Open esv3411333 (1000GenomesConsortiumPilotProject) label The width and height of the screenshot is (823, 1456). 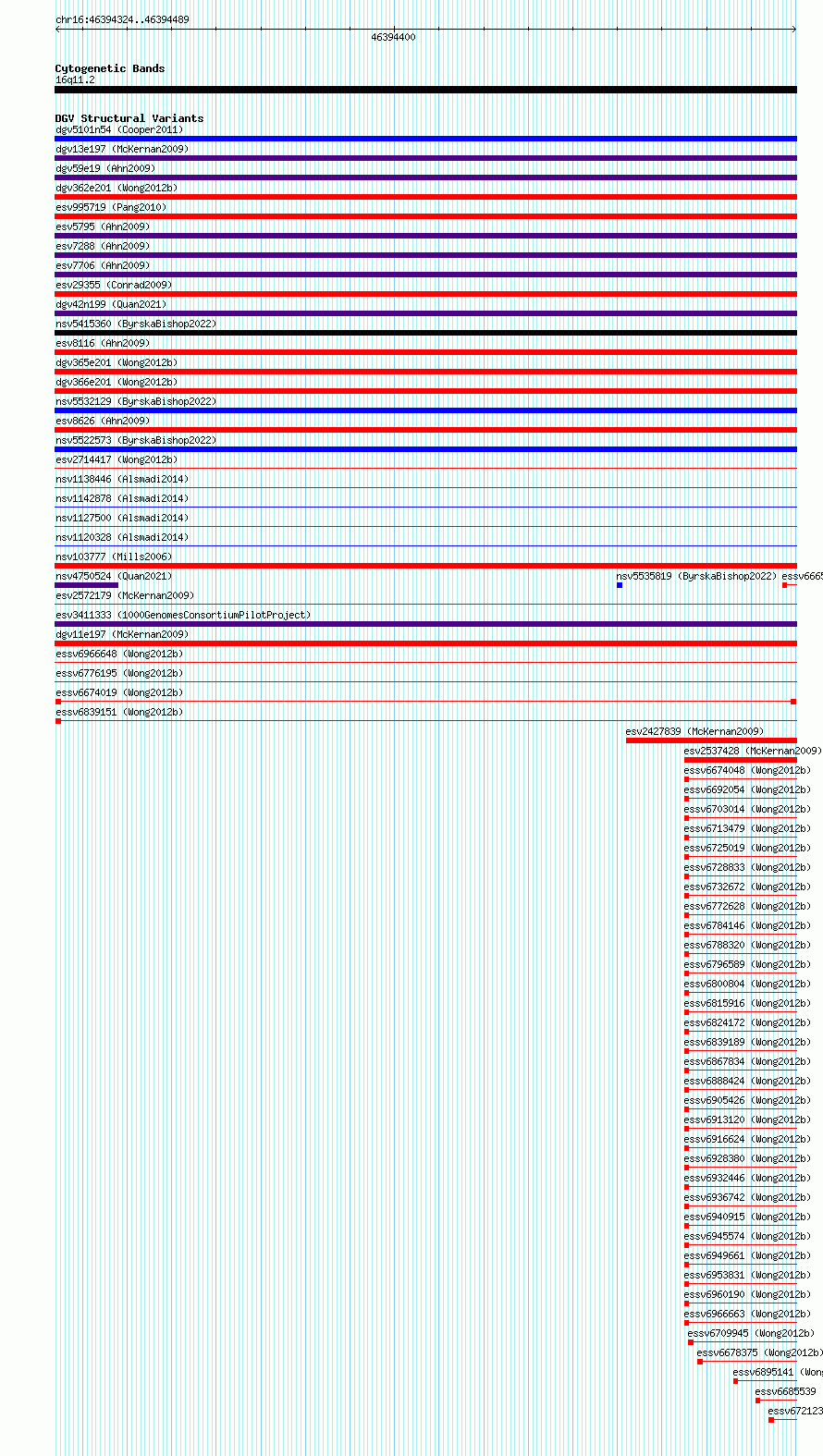point(183,615)
